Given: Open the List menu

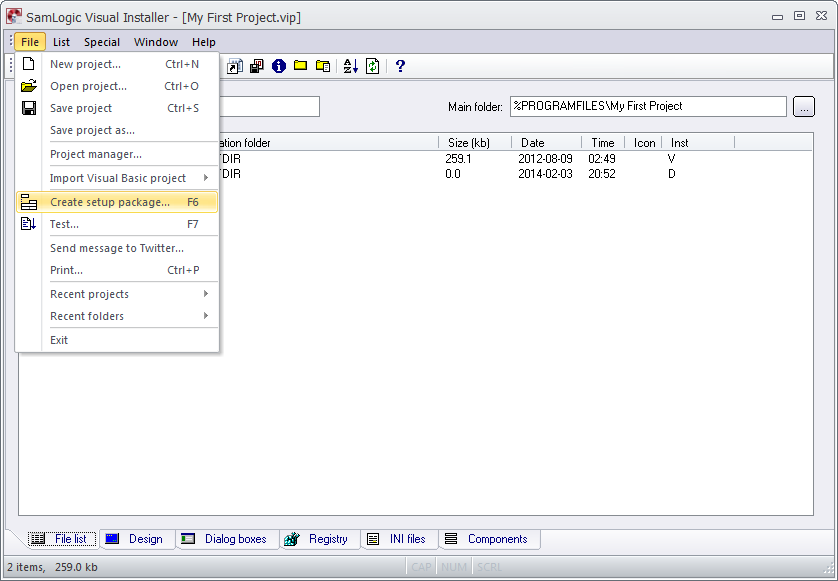Looking at the screenshot, I should click(x=61, y=42).
